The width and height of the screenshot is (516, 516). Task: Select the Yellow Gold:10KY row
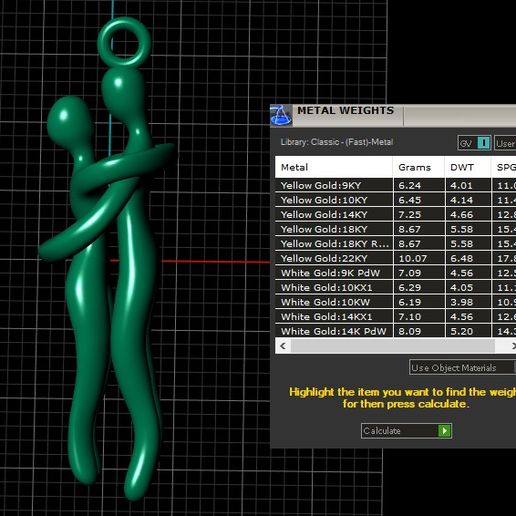coord(395,200)
